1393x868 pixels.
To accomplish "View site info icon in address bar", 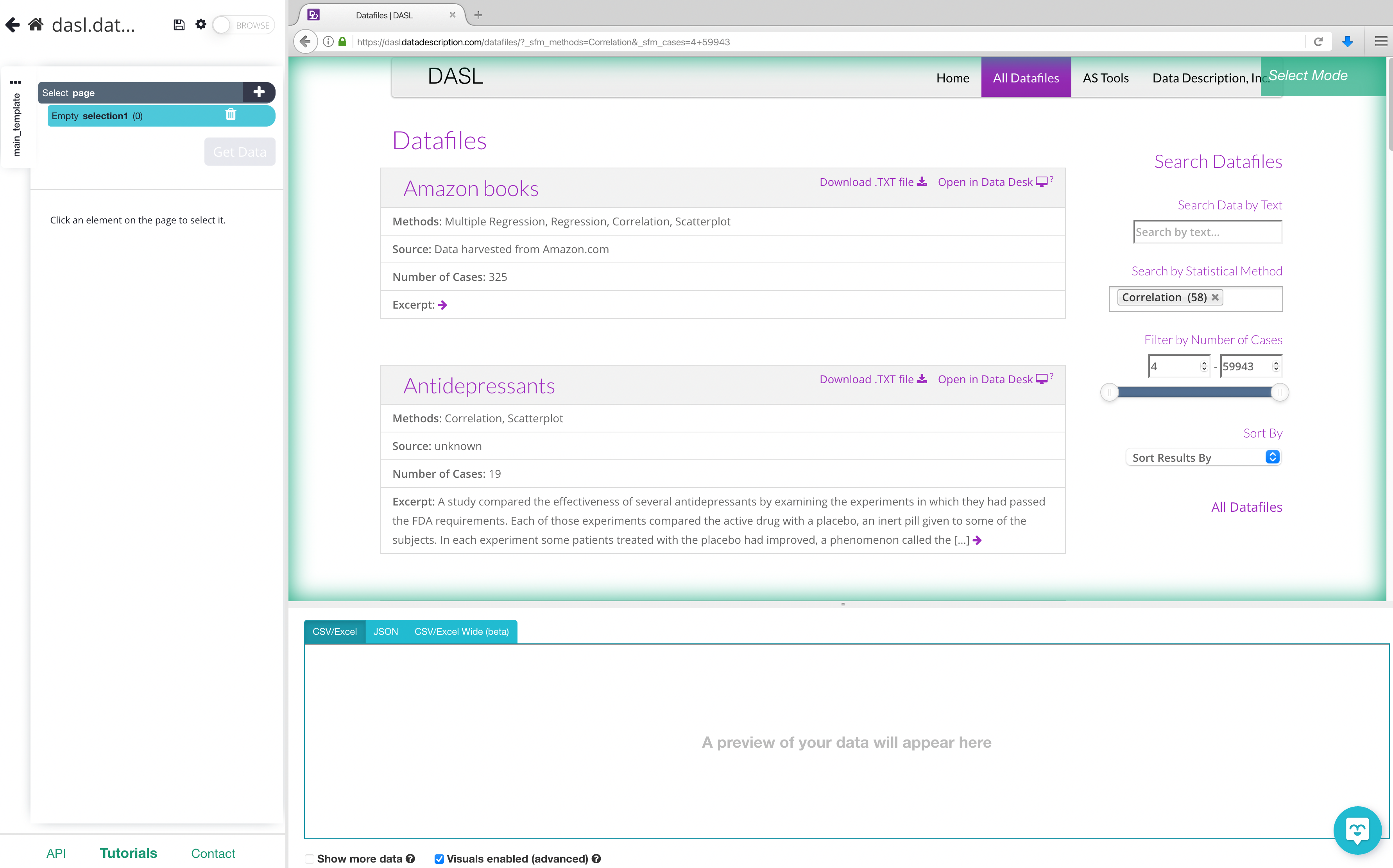I will coord(328,41).
